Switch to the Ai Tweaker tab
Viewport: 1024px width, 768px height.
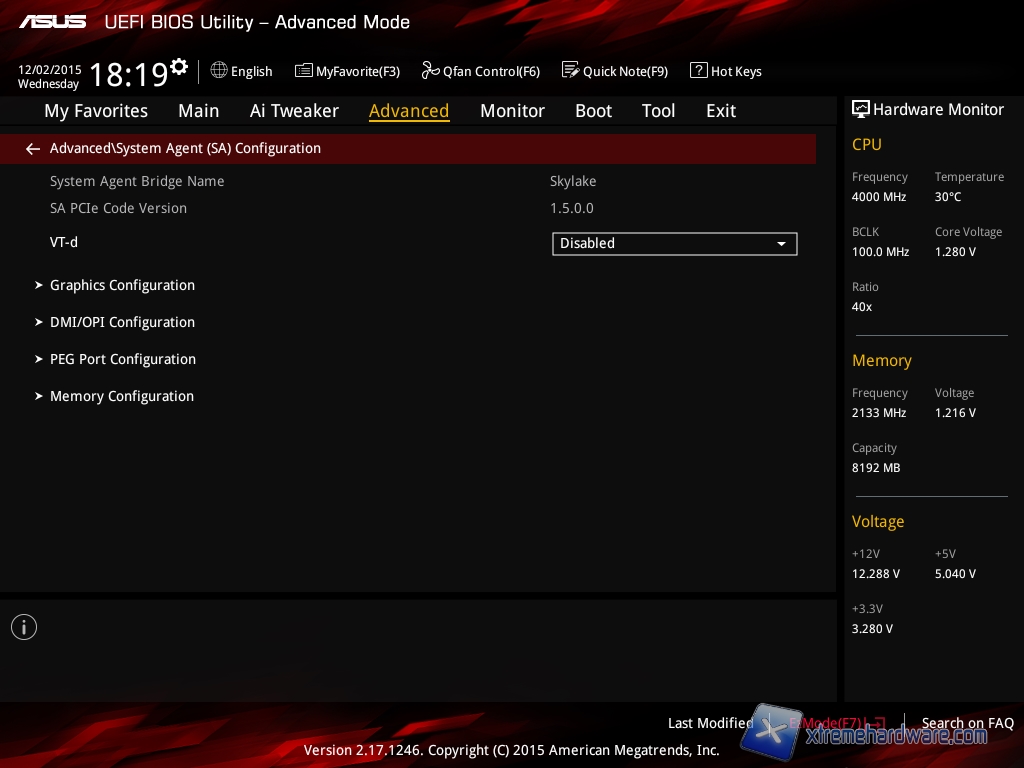[294, 111]
